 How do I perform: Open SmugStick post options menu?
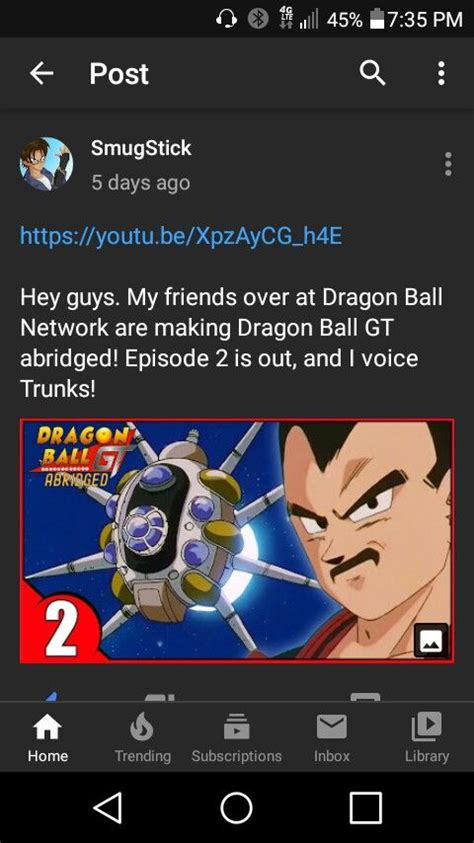point(448,164)
